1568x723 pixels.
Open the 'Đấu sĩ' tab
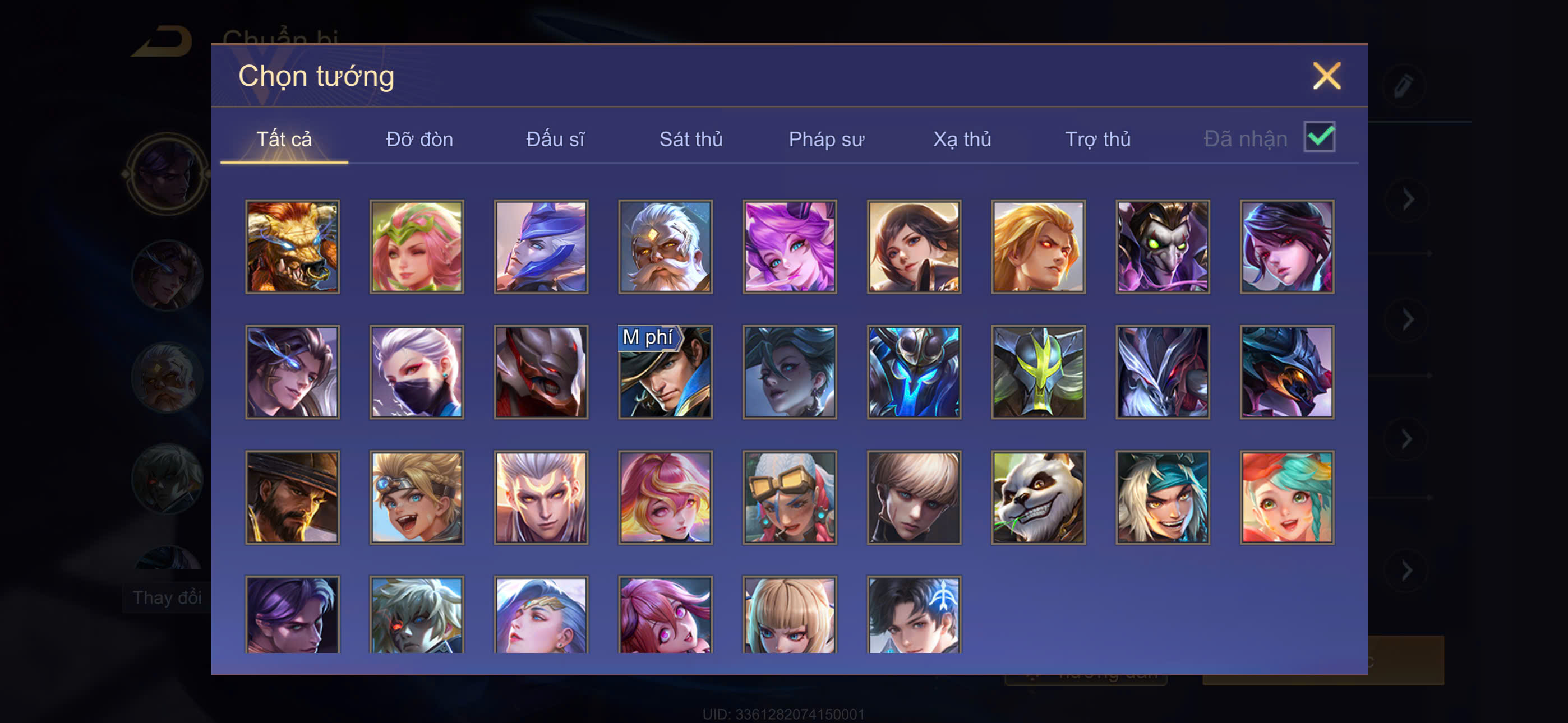(555, 140)
